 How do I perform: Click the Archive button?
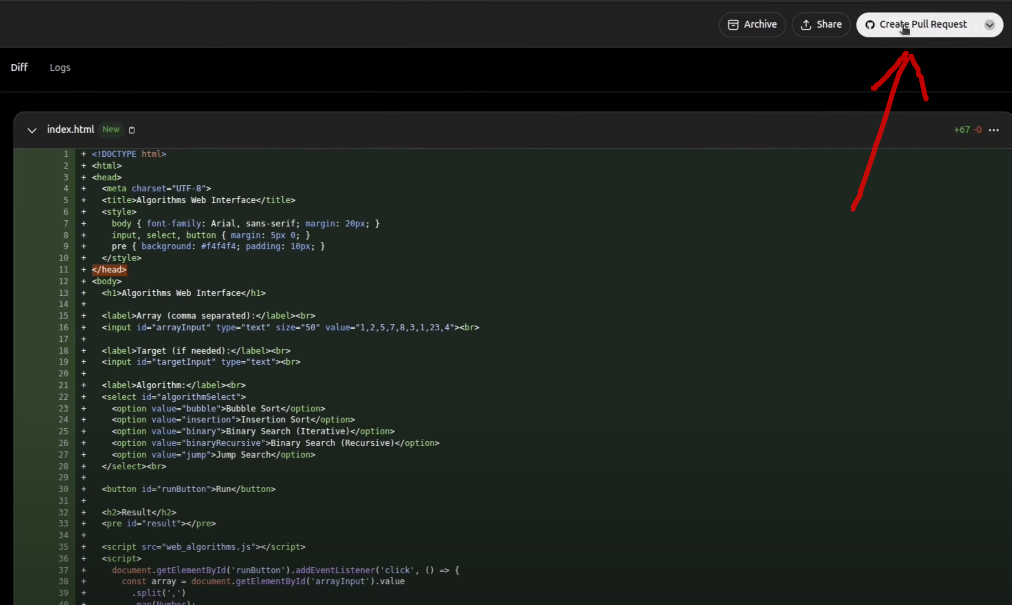[x=752, y=25]
